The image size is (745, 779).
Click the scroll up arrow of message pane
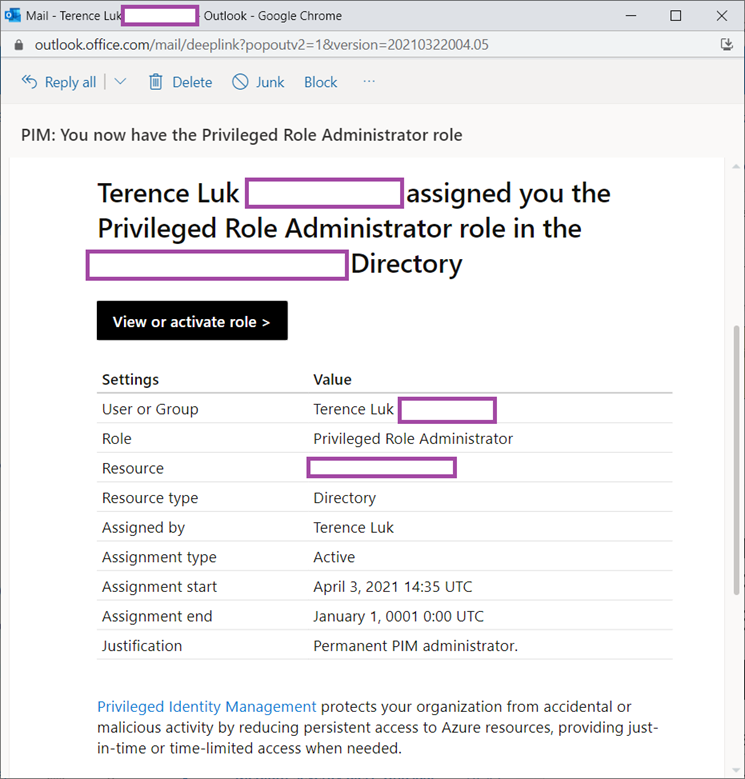[x=736, y=166]
